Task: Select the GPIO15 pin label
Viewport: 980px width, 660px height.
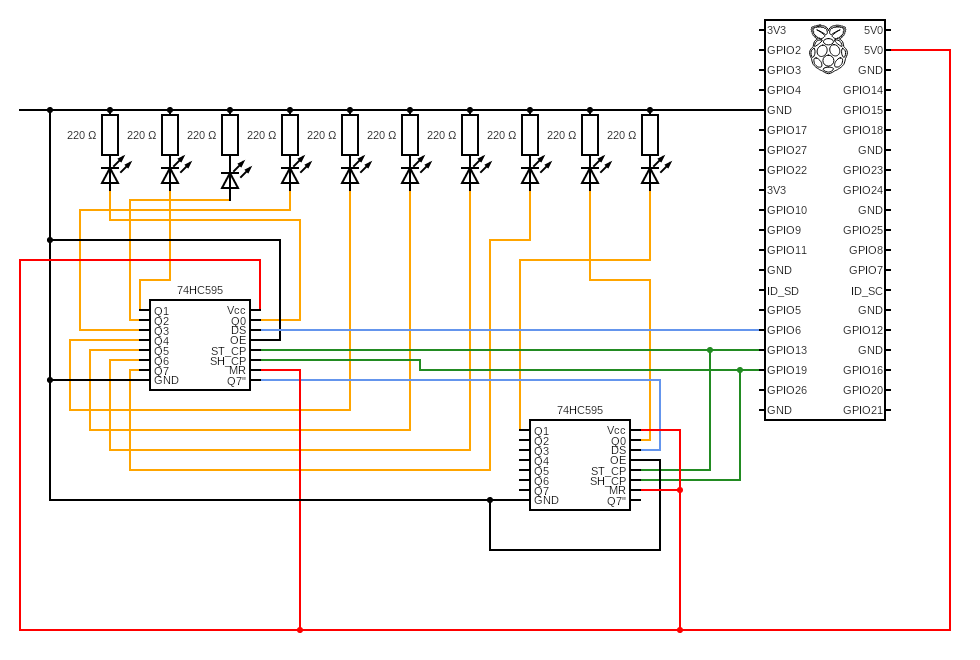Action: 862,110
